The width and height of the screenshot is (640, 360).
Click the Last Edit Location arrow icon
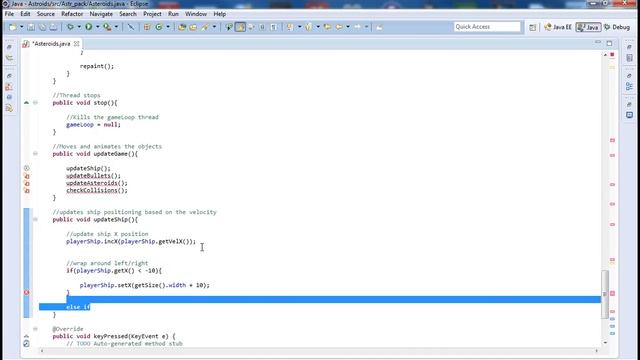point(327,27)
